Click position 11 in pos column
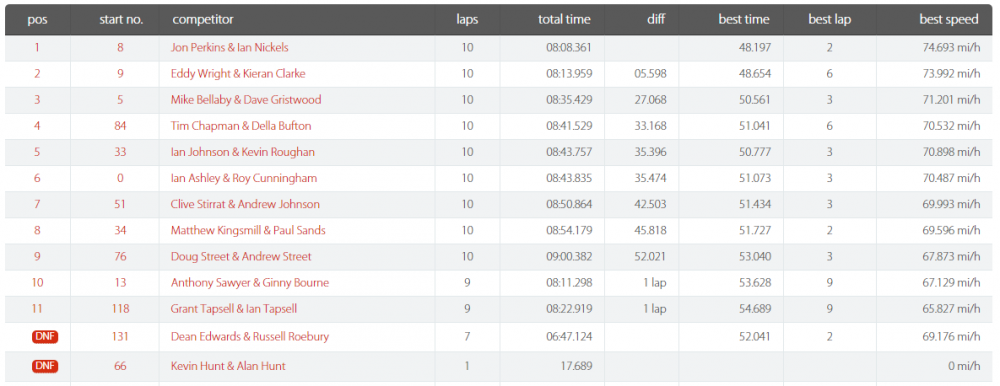1000x386 pixels. (x=37, y=309)
